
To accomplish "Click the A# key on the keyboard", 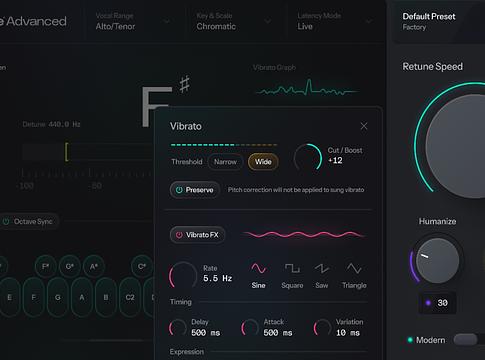I will pyautogui.click(x=94, y=267).
